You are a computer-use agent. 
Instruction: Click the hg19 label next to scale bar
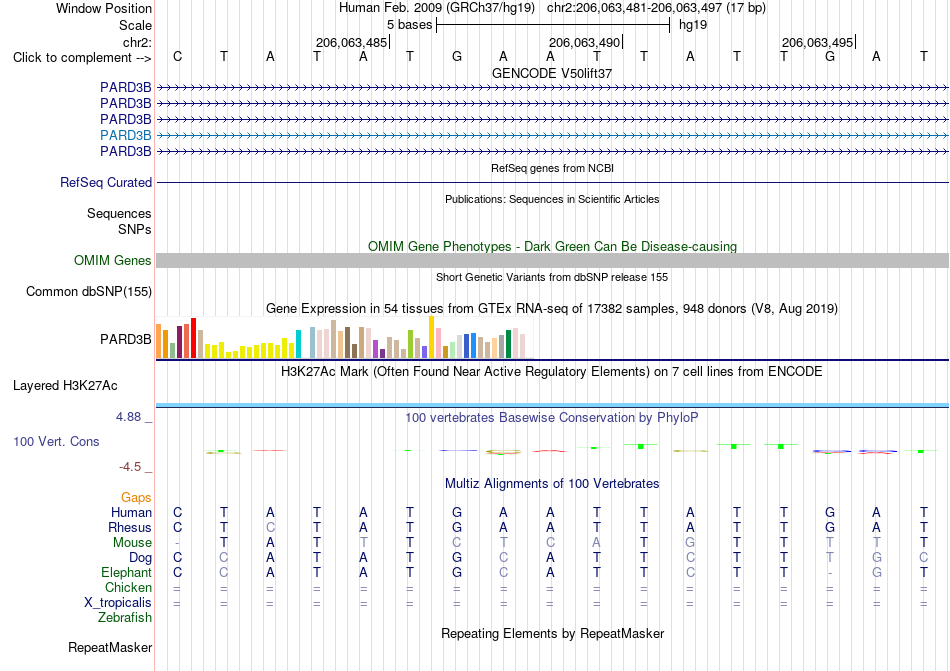693,25
